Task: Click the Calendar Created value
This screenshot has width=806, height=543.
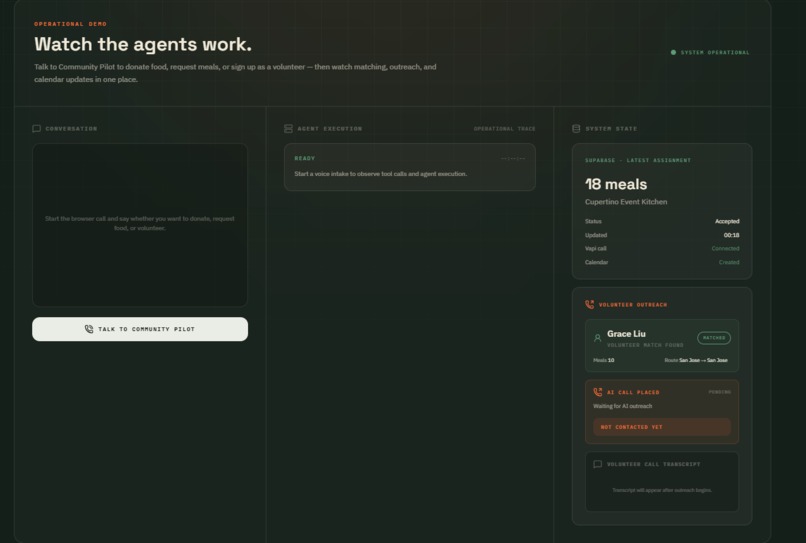Action: (x=729, y=262)
